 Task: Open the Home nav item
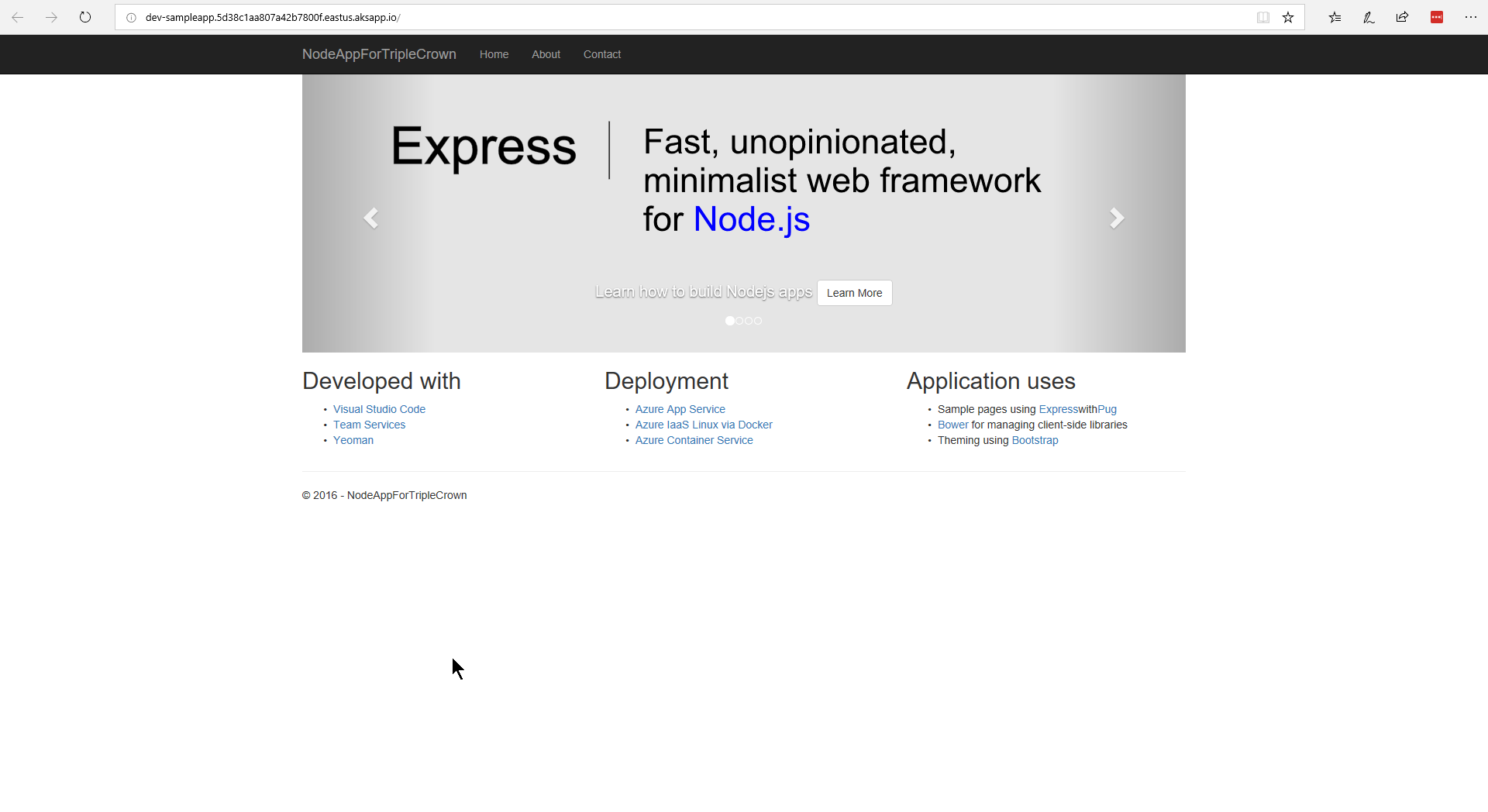pyautogui.click(x=494, y=54)
